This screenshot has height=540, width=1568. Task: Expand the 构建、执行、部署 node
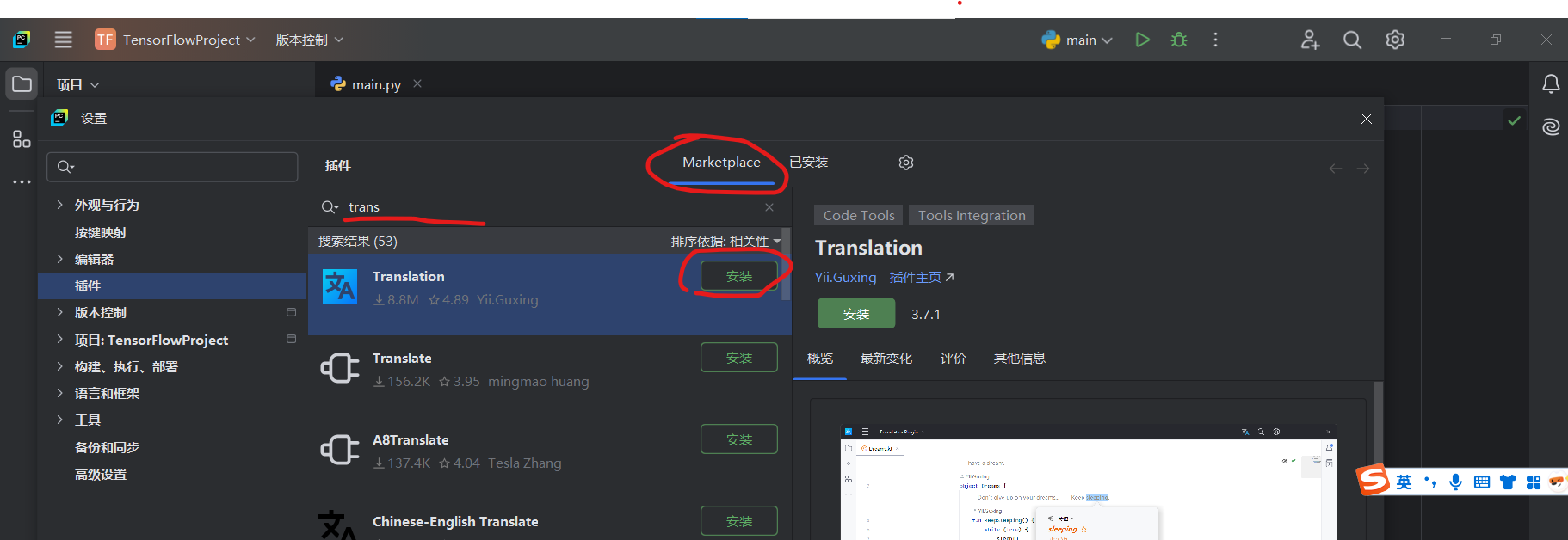point(59,366)
